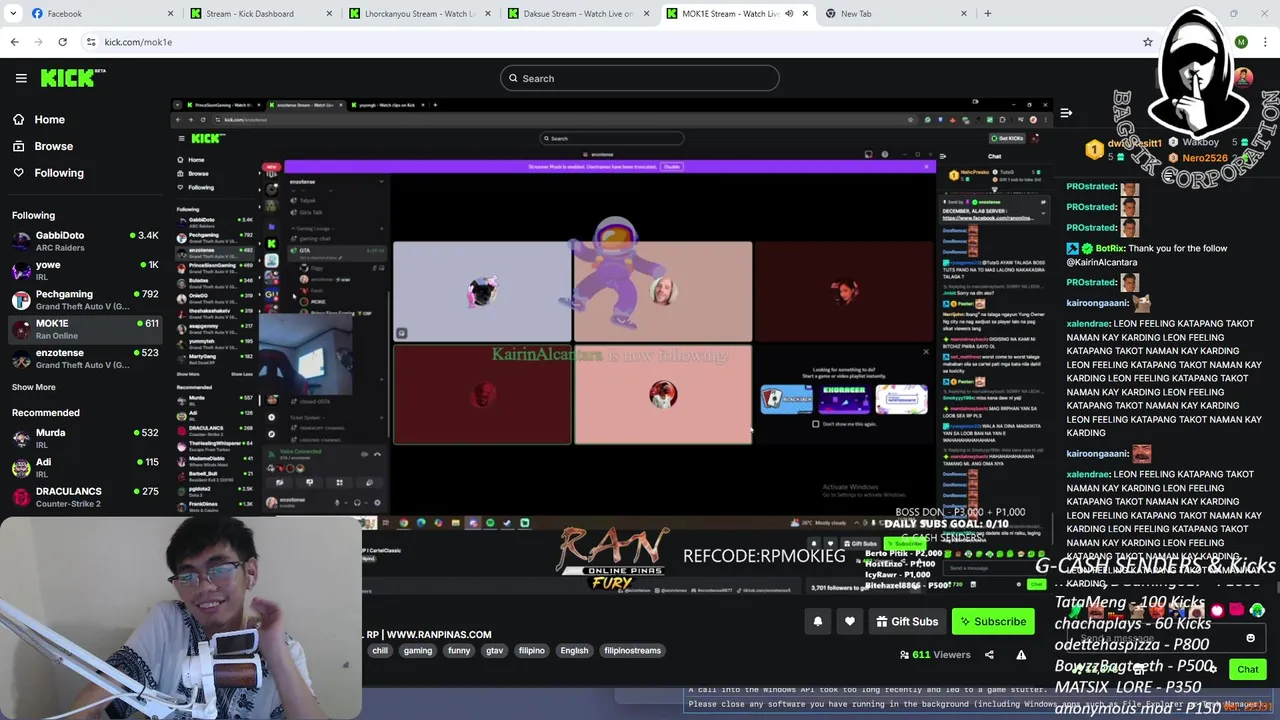Click the Gift Subs button
1280x720 pixels.
point(907,622)
